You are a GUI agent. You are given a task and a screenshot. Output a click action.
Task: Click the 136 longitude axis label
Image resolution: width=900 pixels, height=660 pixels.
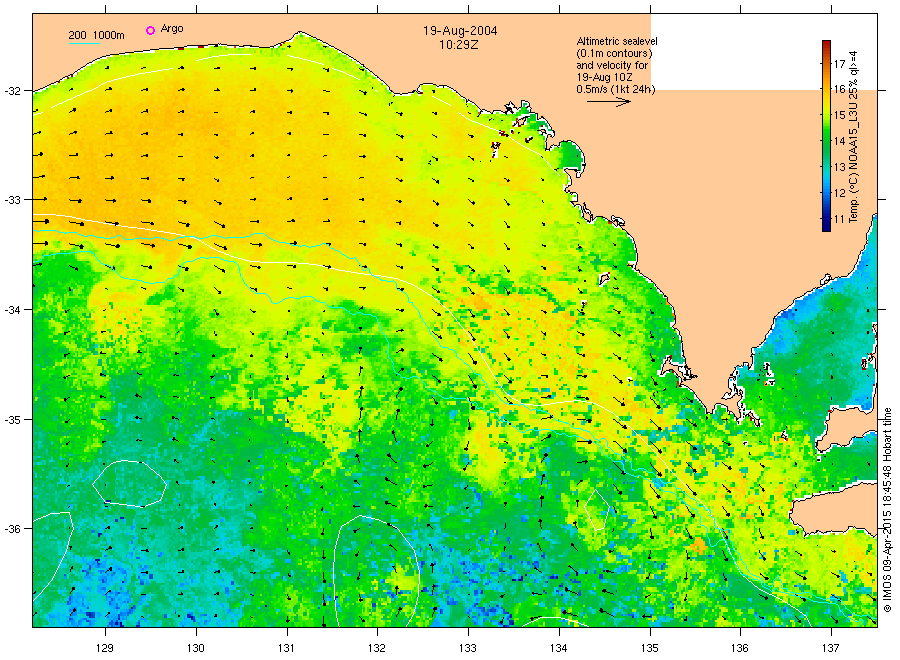tap(740, 648)
